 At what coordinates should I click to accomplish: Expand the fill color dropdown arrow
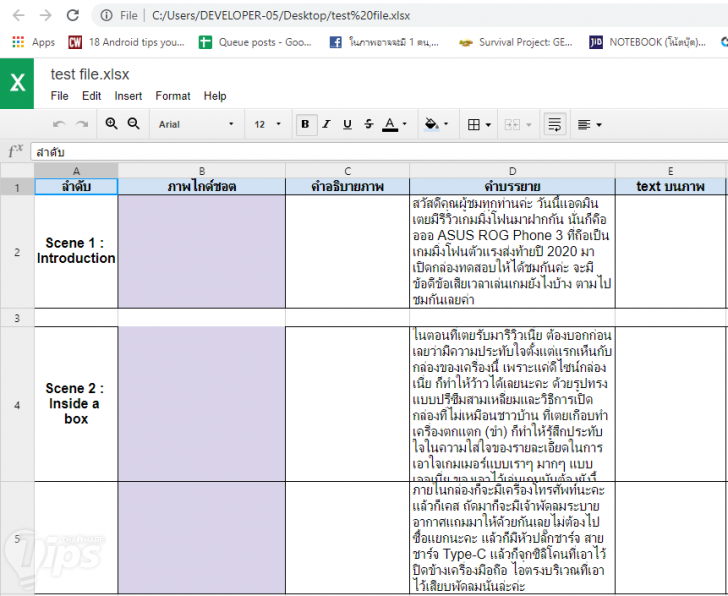coord(446,124)
